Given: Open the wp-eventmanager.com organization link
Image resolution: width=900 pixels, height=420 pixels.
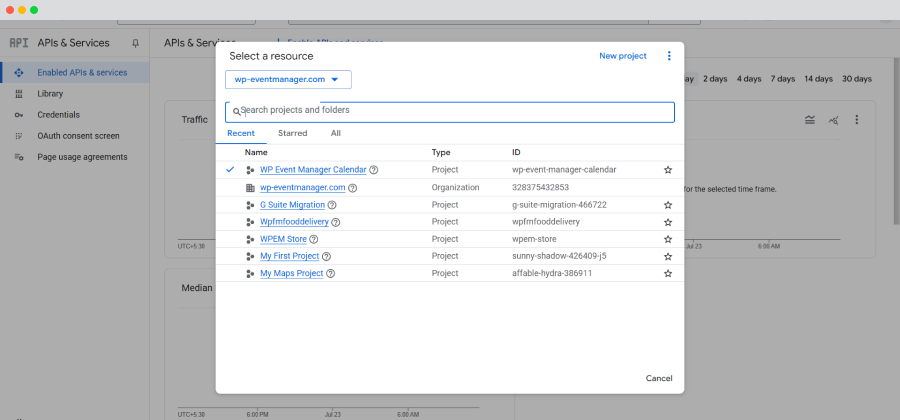Looking at the screenshot, I should pyautogui.click(x=302, y=188).
